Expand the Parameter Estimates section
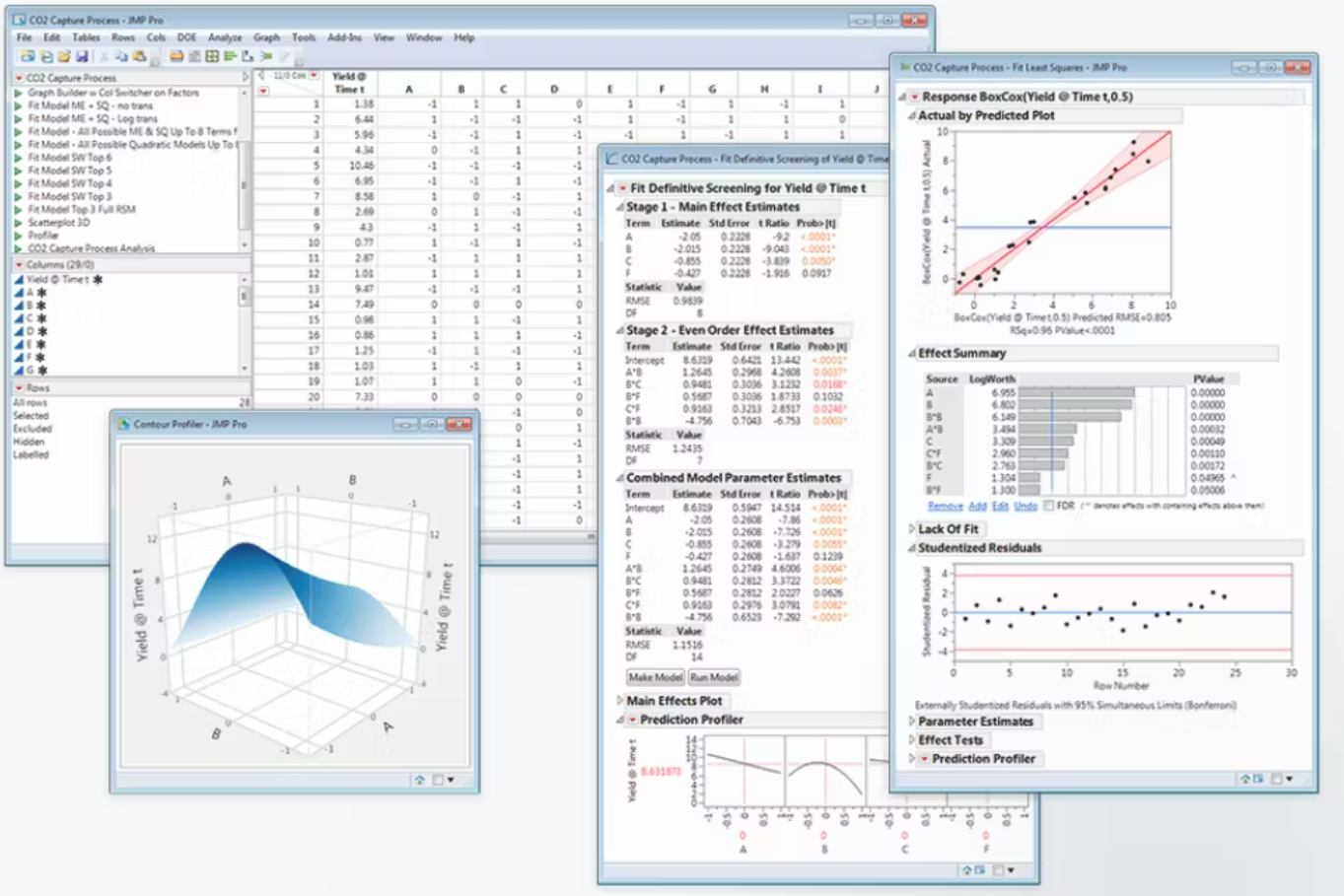The image size is (1344, 896). (911, 722)
